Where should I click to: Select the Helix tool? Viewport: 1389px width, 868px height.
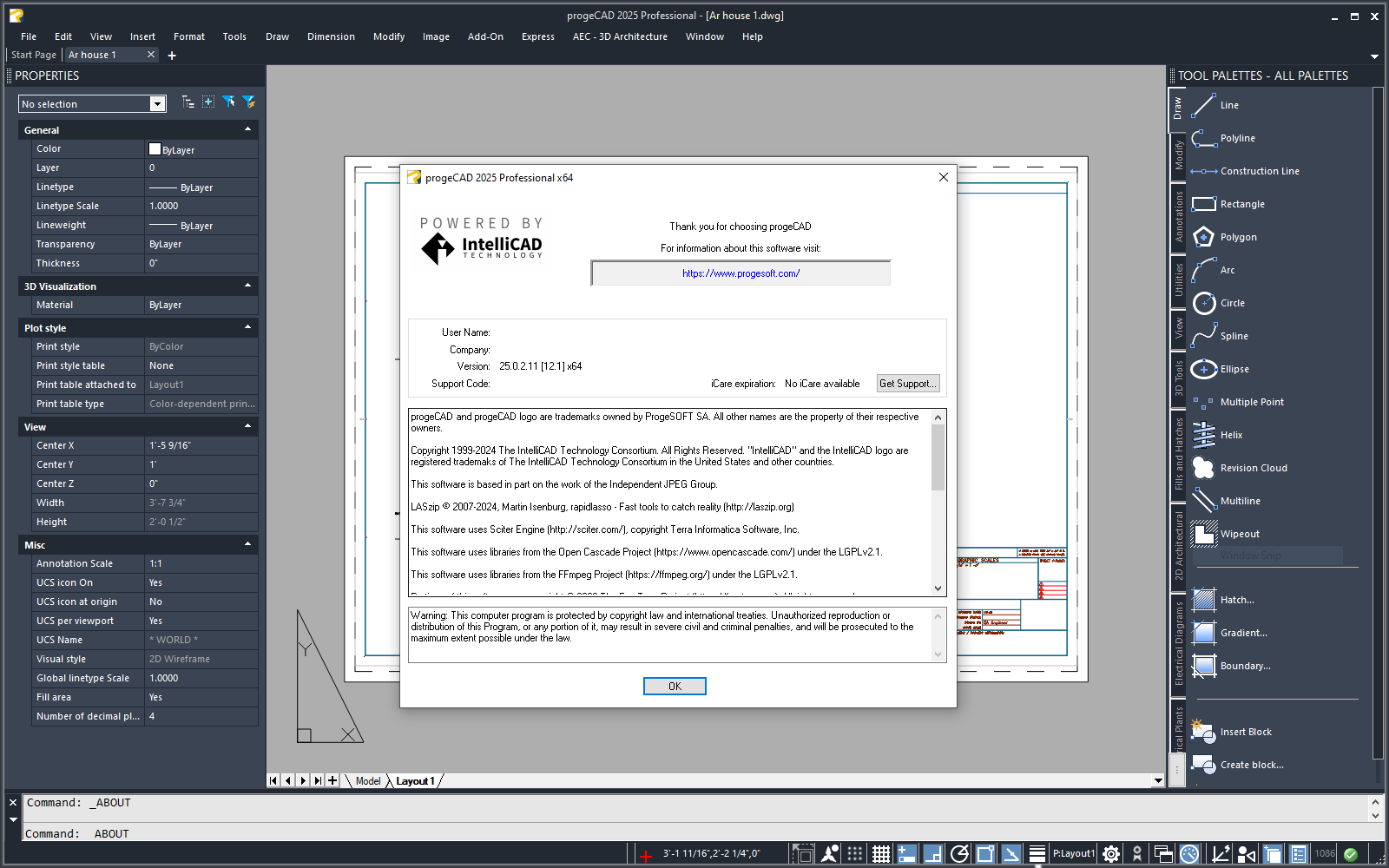click(1233, 435)
